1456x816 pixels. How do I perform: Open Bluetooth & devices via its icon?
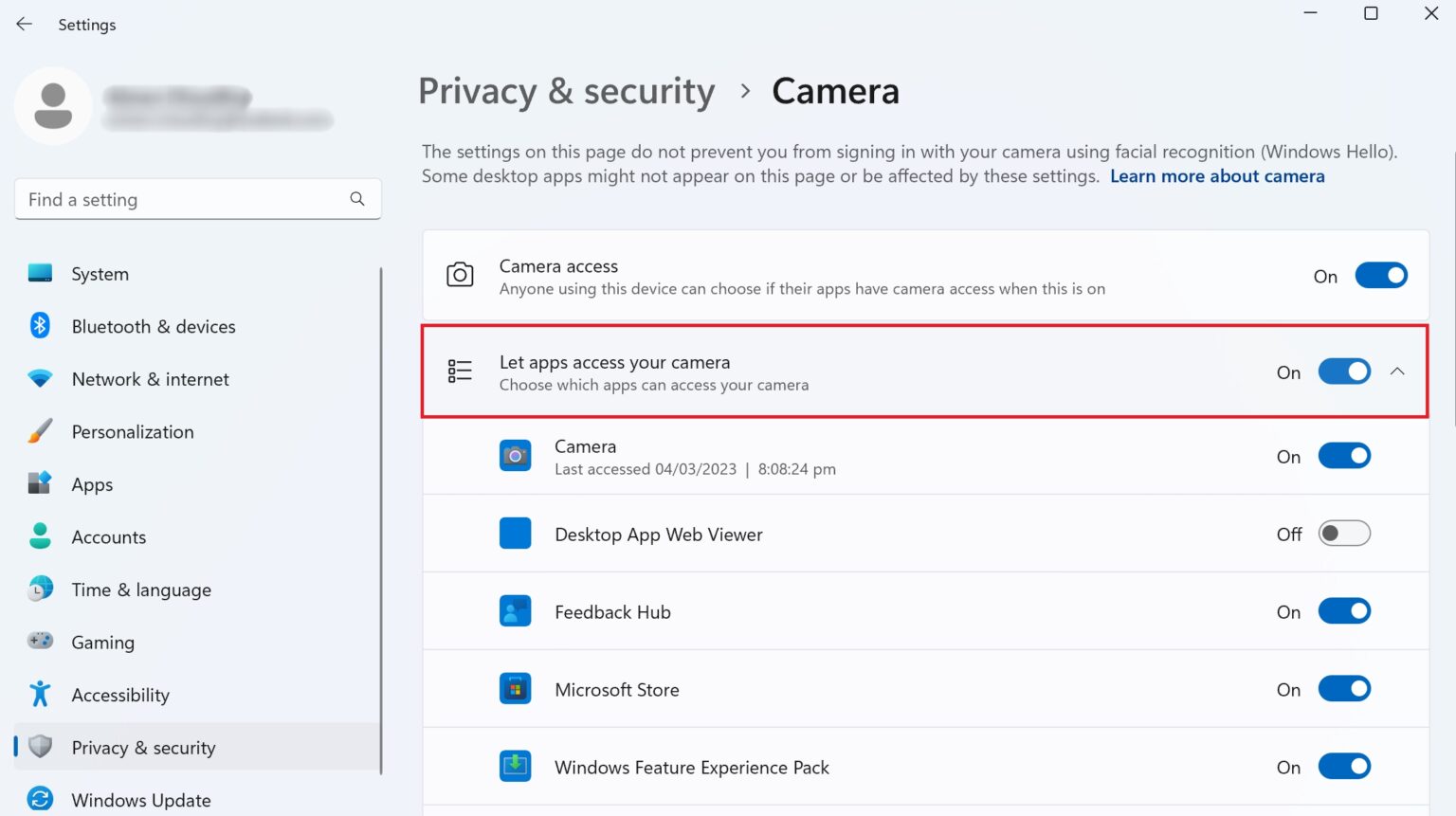point(40,325)
